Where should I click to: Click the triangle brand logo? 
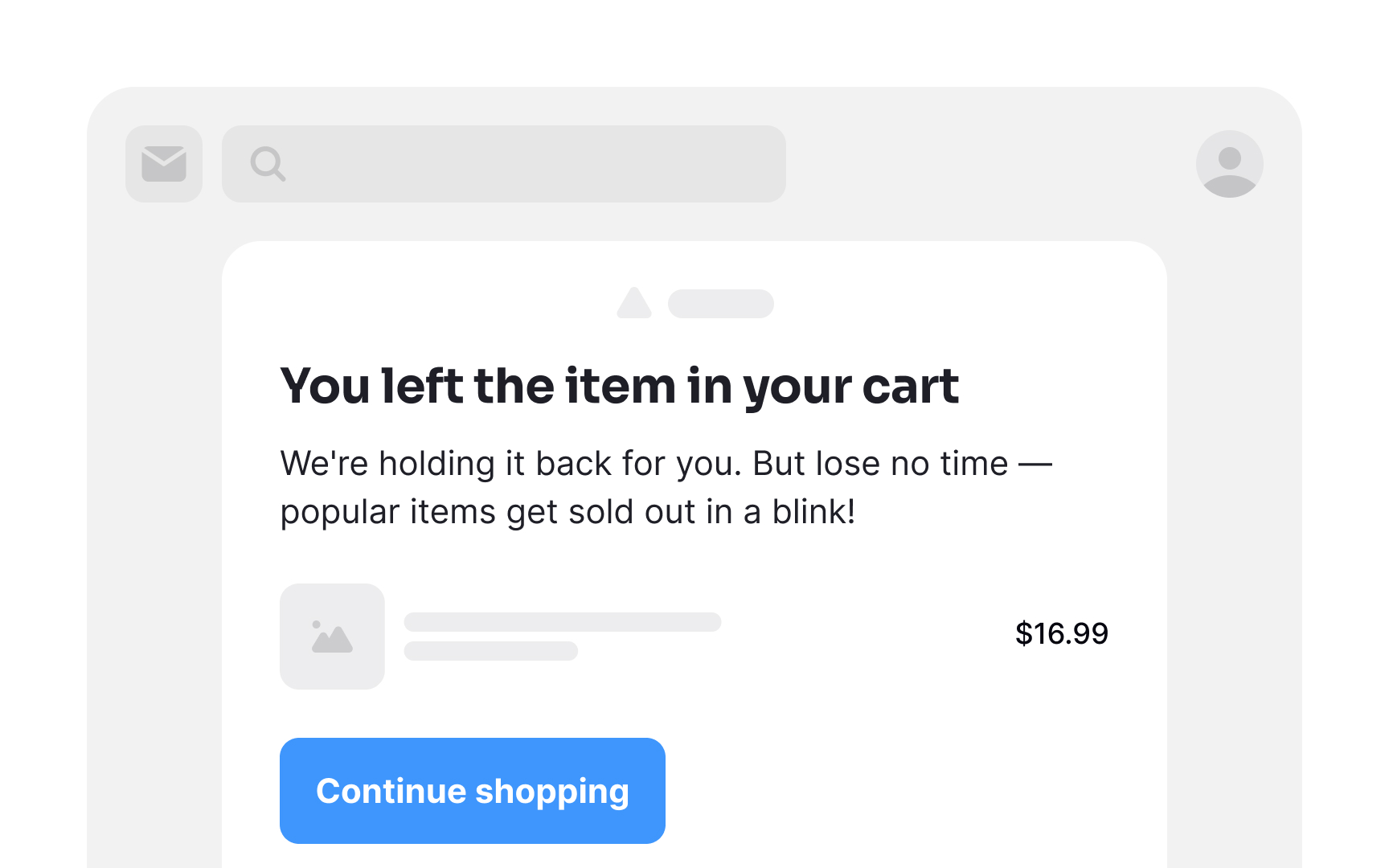click(x=634, y=303)
